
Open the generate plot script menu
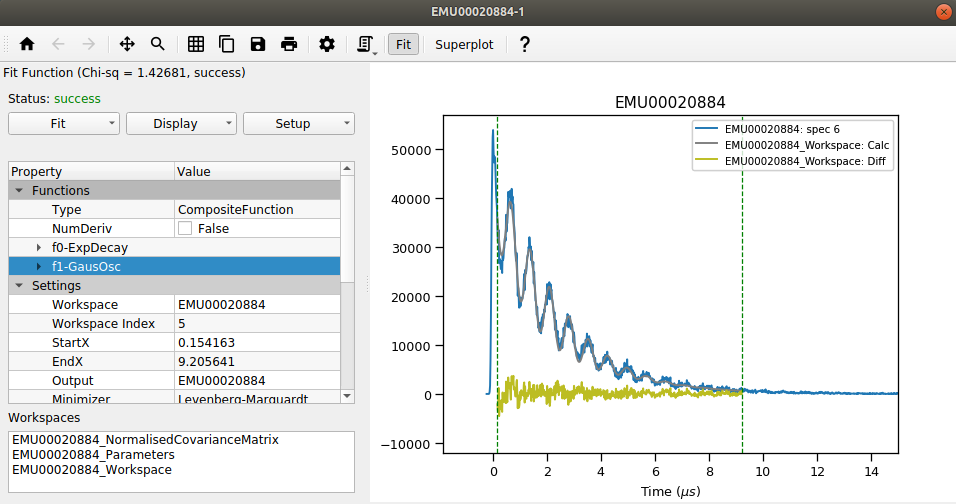[x=366, y=44]
